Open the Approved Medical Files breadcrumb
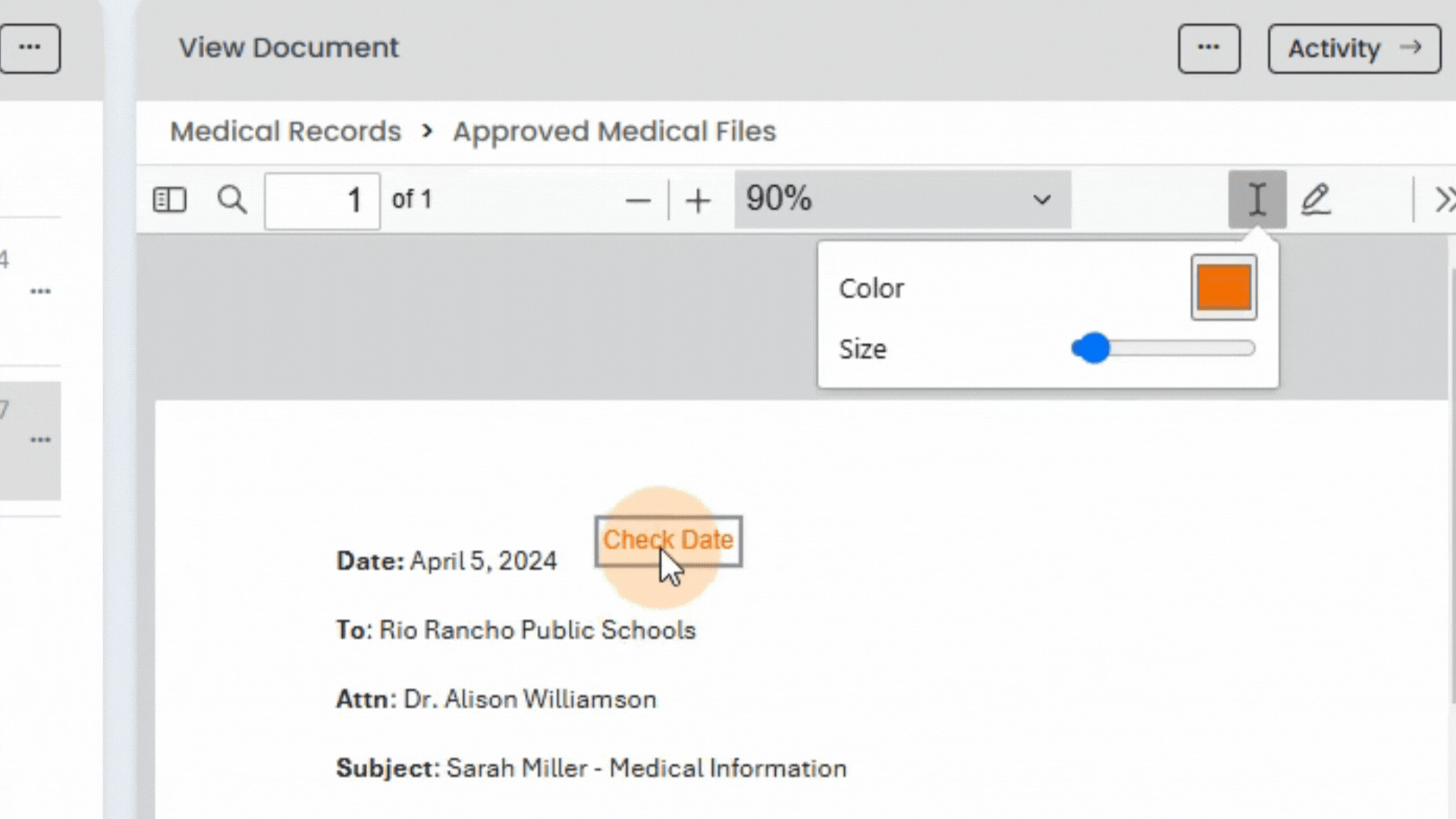 (613, 130)
